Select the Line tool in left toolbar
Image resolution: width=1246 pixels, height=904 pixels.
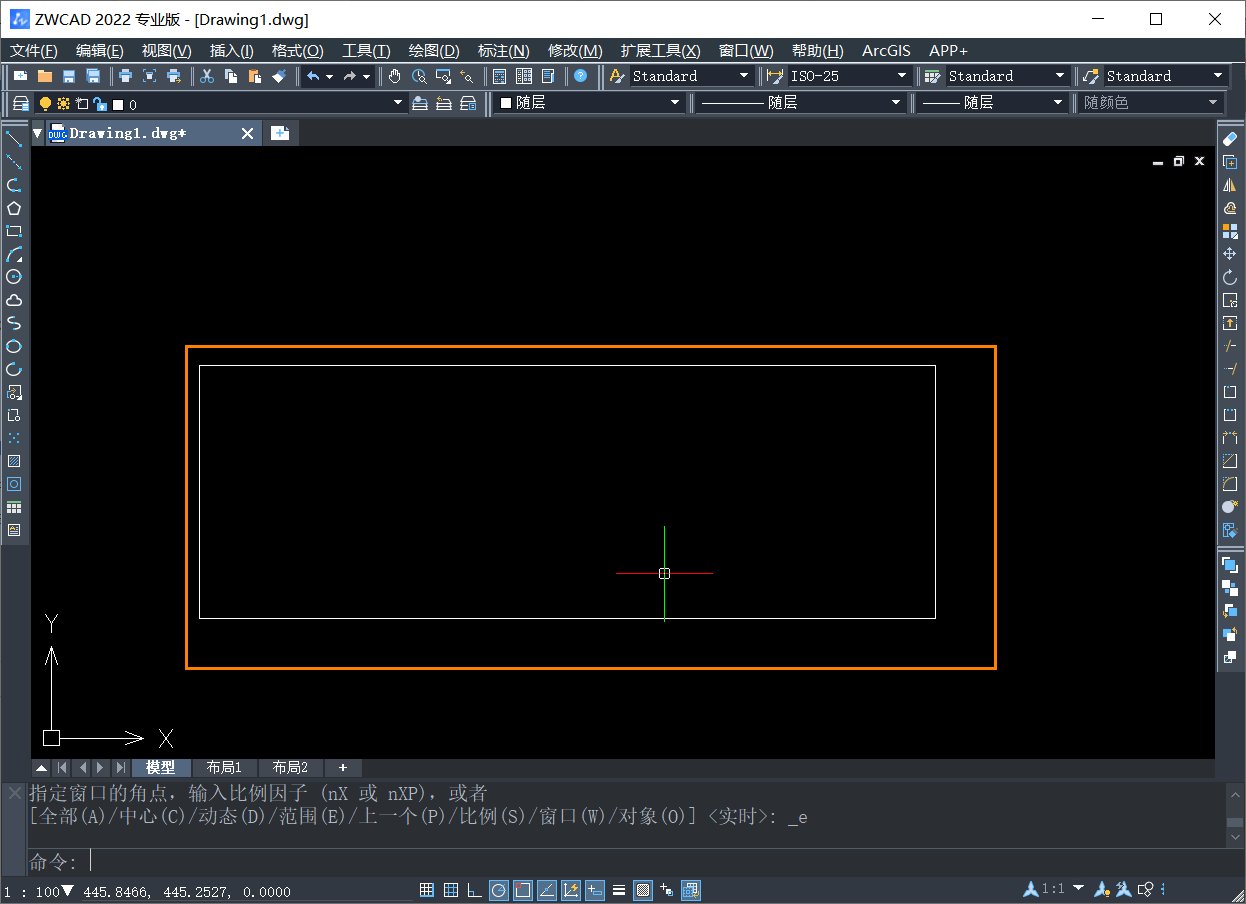[x=14, y=138]
